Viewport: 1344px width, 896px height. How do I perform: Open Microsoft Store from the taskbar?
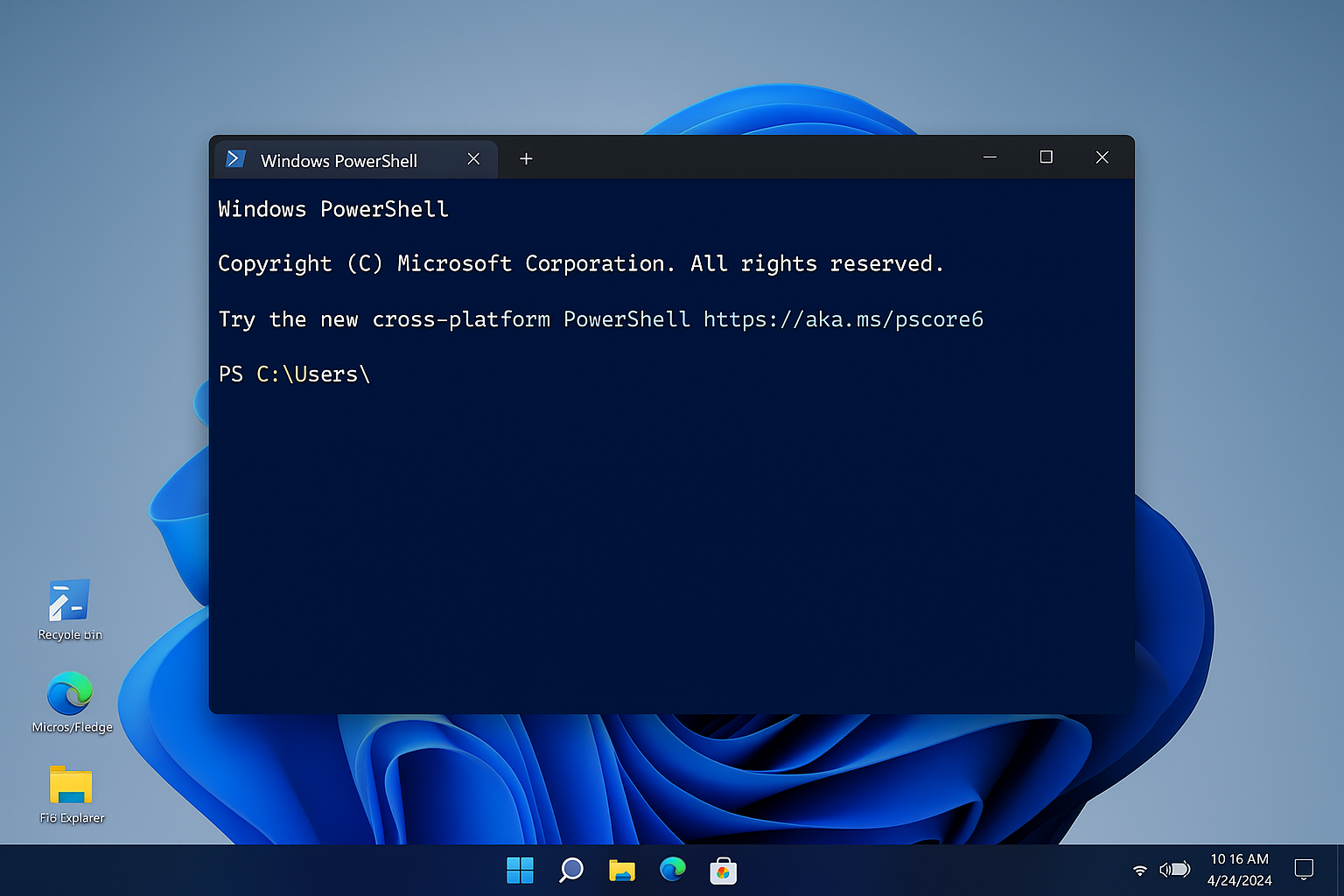coord(723,871)
